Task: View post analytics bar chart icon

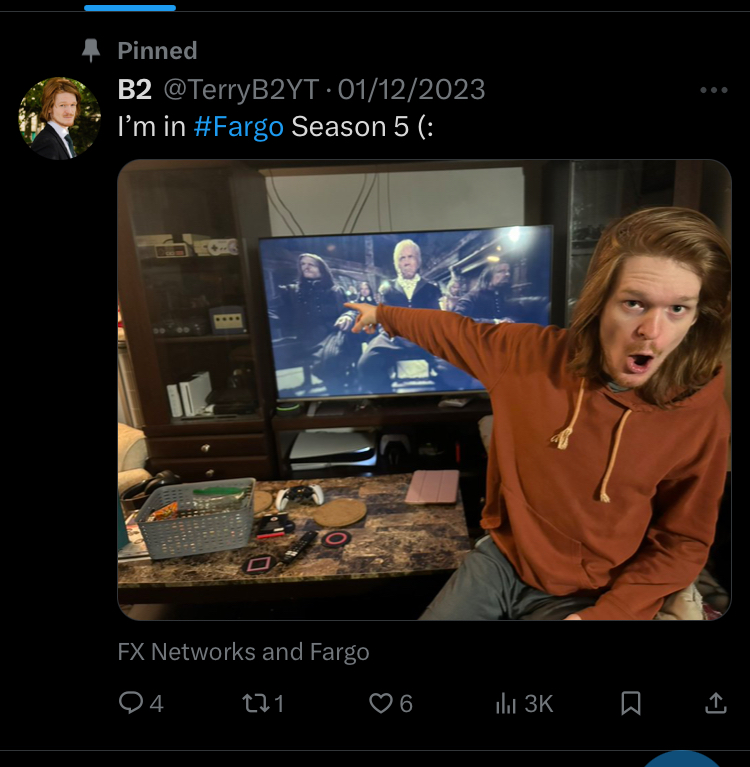Action: coord(506,703)
